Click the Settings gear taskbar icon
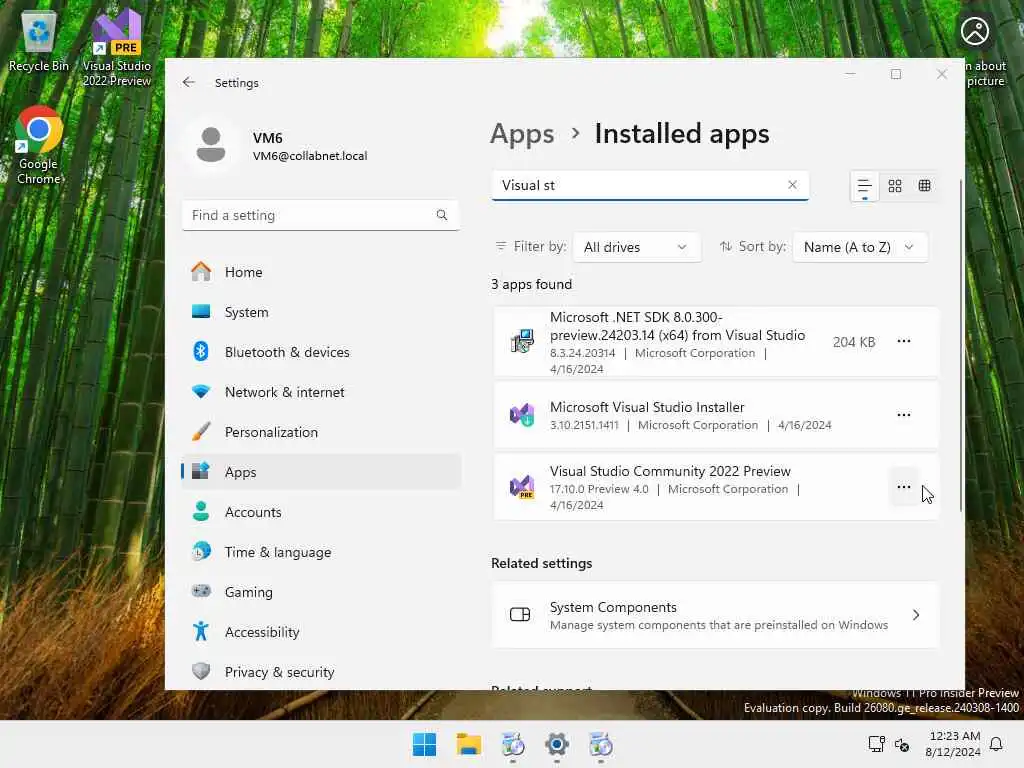The height and width of the screenshot is (768, 1024). (x=556, y=744)
